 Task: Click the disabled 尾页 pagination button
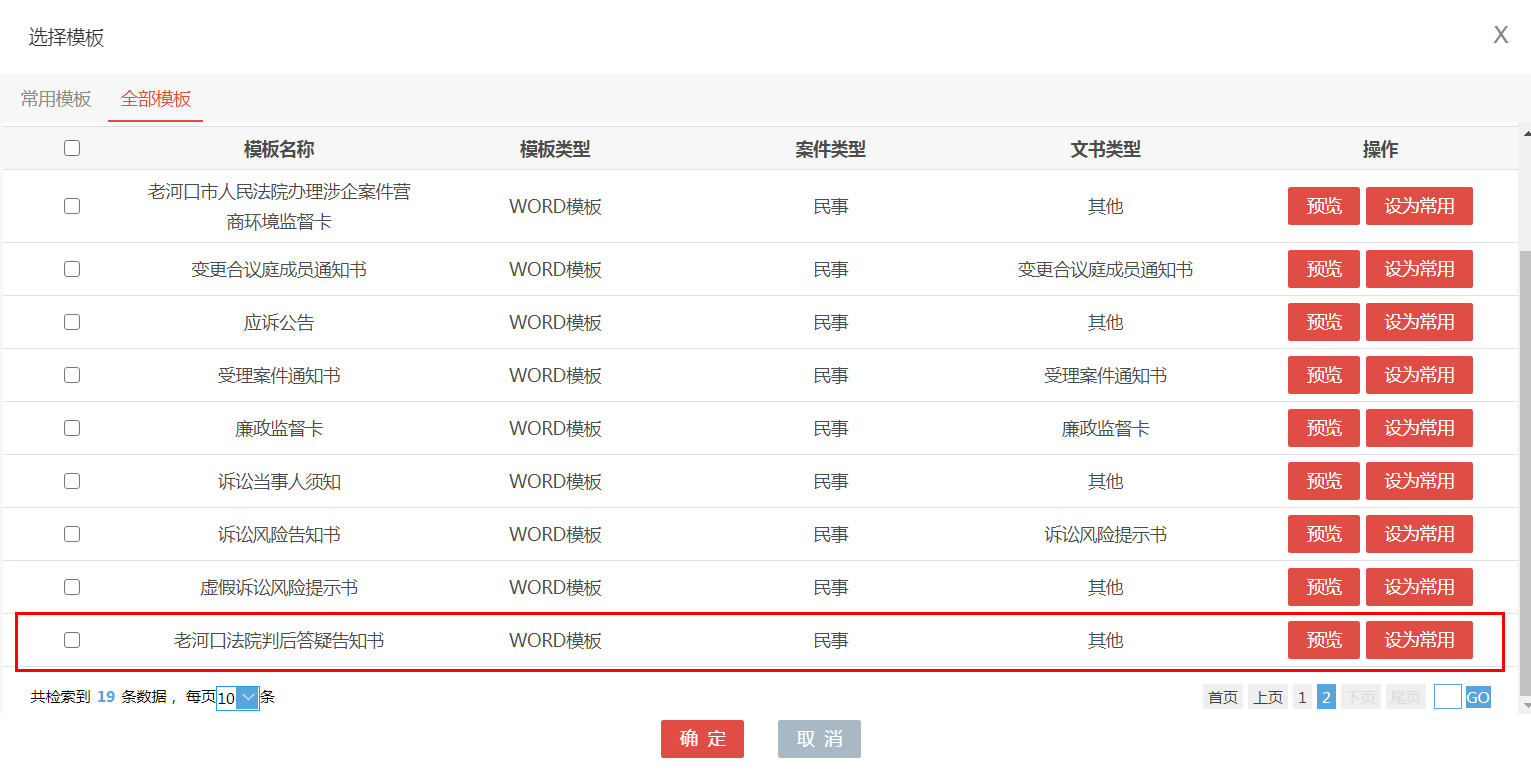coord(1406,698)
